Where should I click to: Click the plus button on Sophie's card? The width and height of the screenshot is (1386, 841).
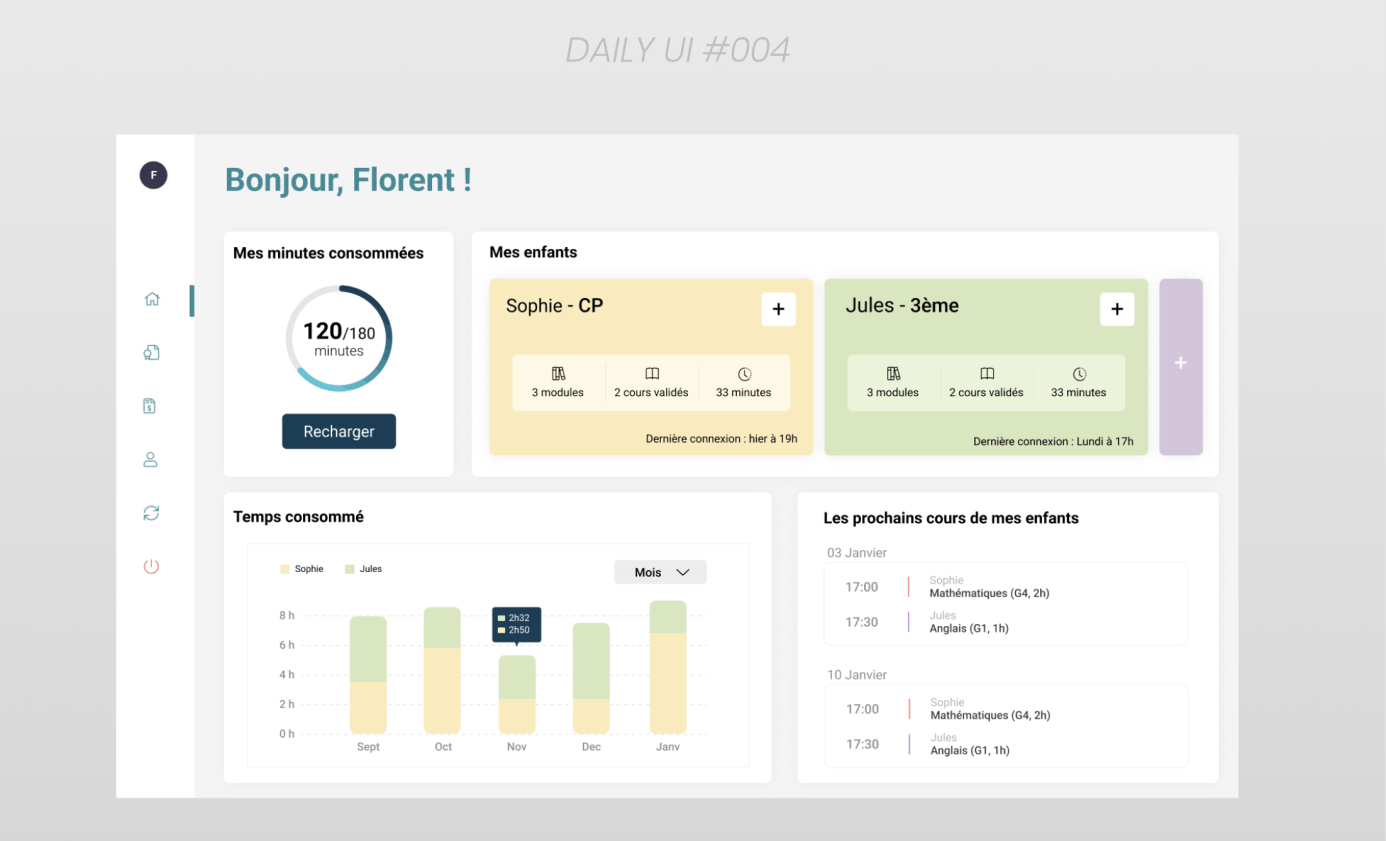point(778,310)
